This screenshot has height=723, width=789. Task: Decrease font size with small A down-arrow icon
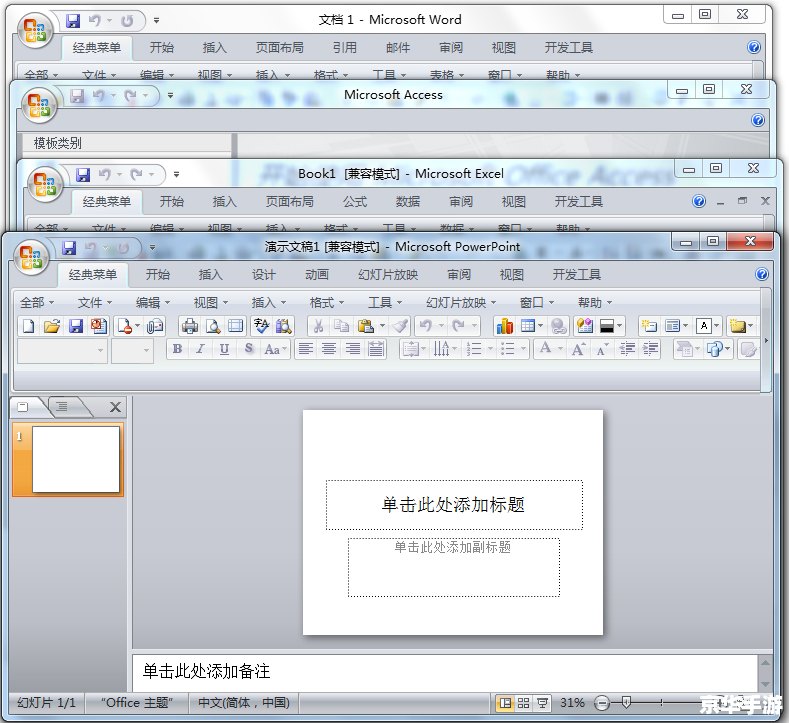pyautogui.click(x=601, y=349)
